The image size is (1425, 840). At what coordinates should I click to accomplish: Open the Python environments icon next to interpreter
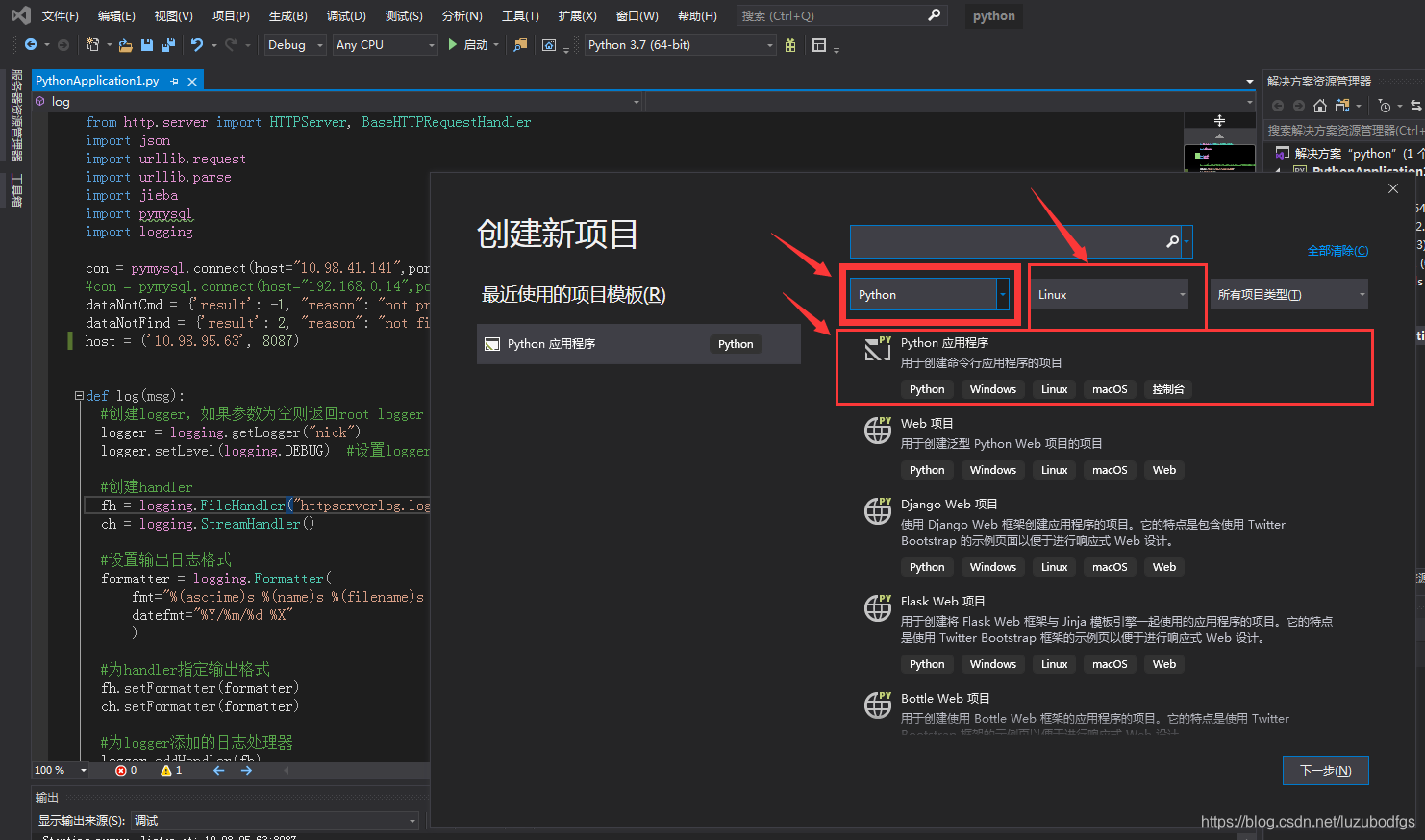tap(790, 44)
